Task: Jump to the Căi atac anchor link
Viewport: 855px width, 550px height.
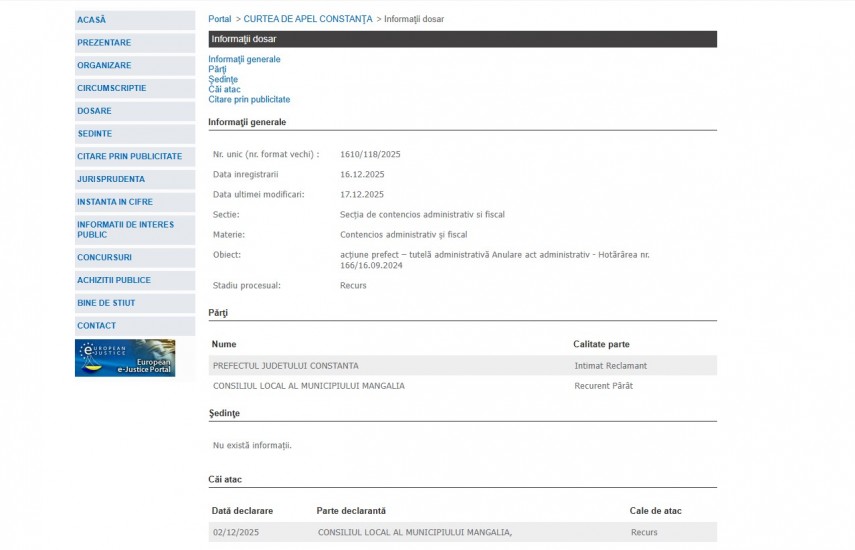Action: [224, 90]
